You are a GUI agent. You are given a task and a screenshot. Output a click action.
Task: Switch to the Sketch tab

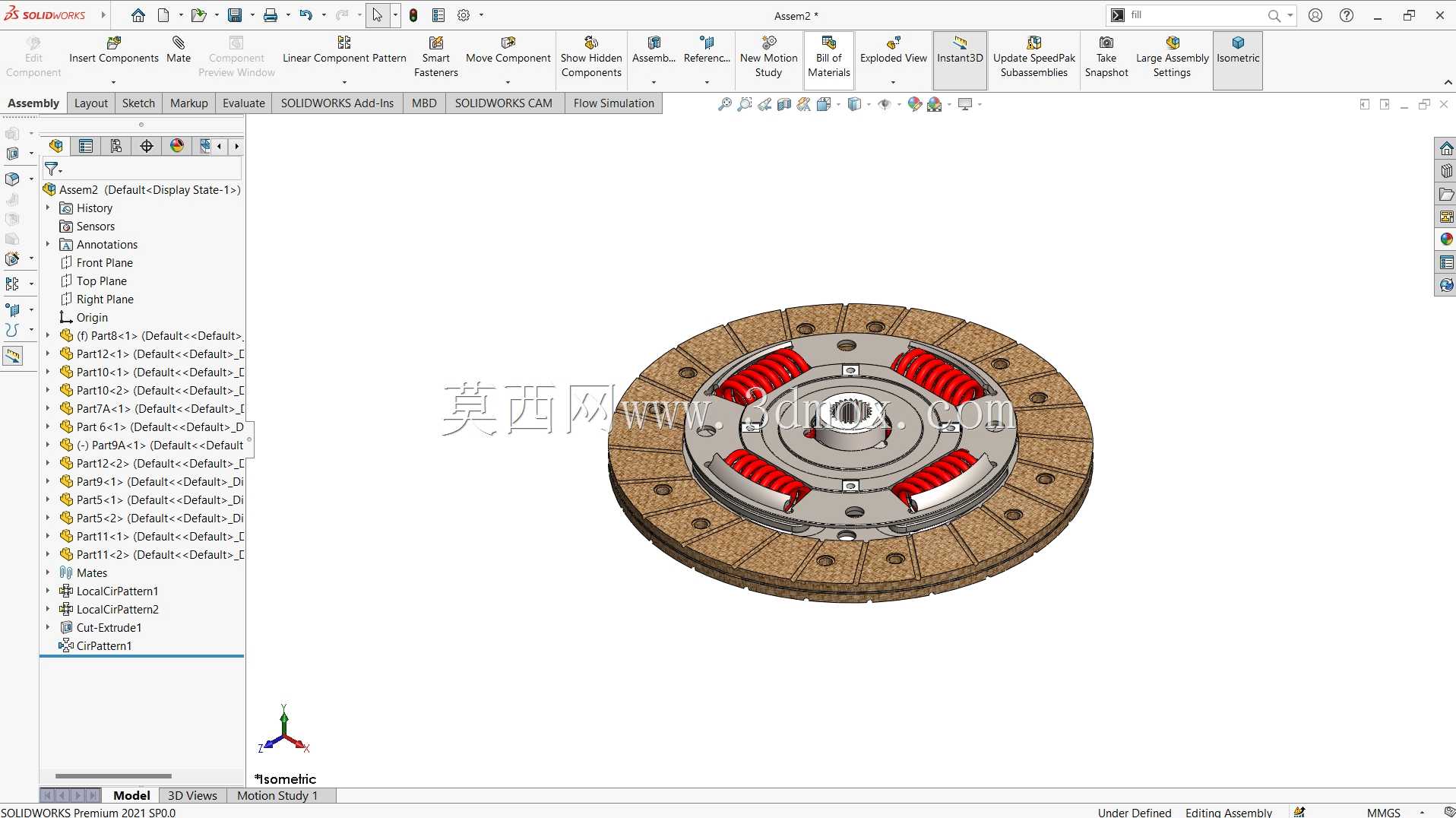[x=138, y=103]
